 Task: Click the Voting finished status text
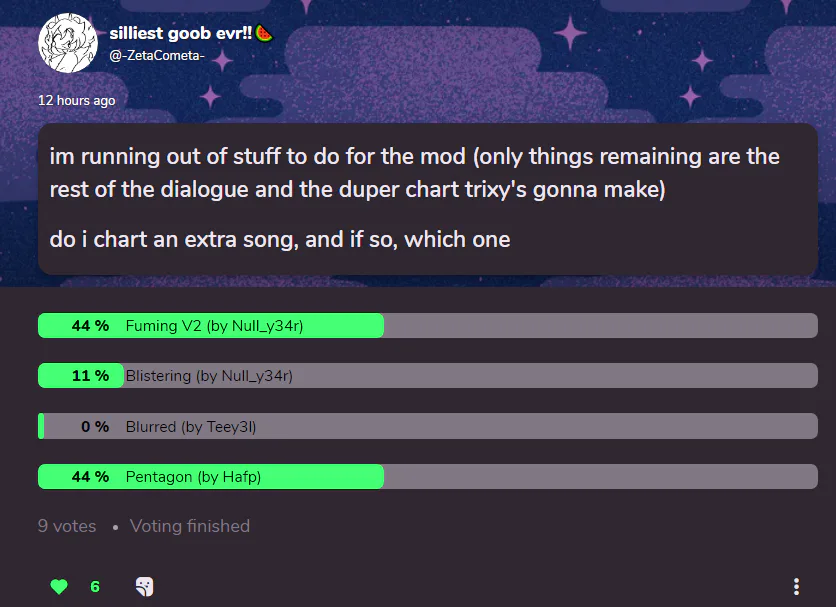[x=190, y=526]
